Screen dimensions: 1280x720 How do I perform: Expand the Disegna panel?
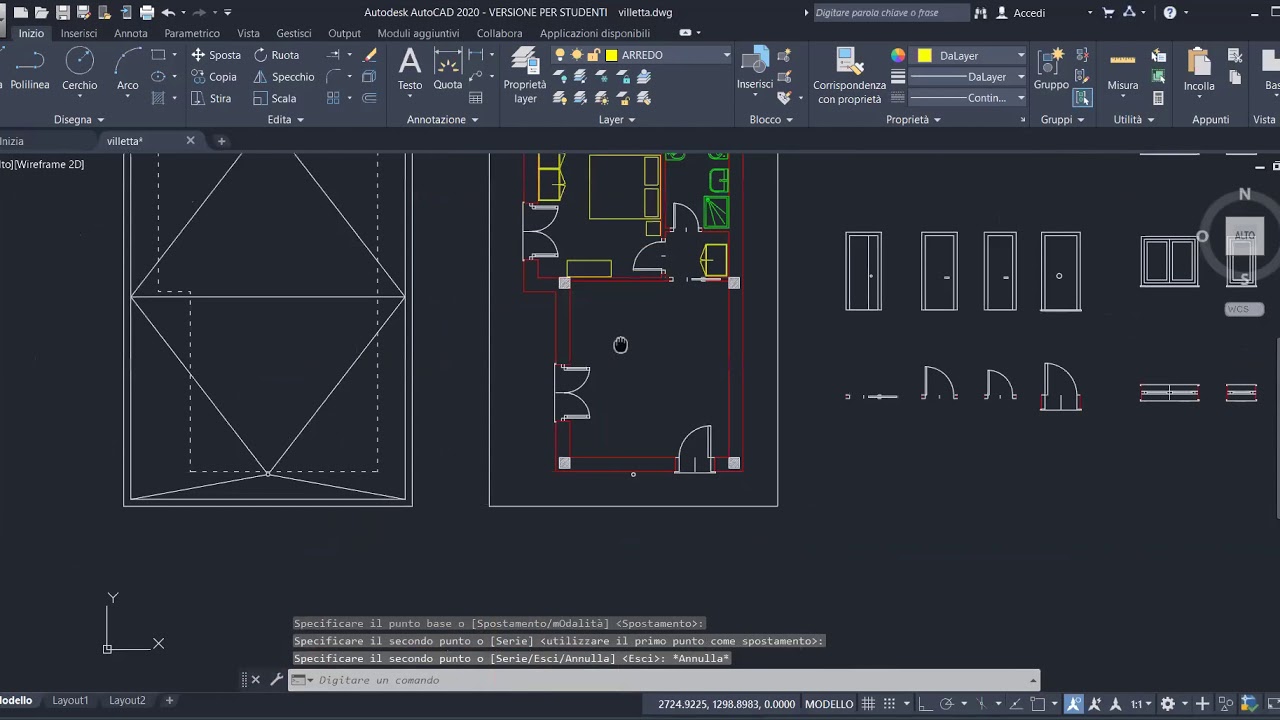click(x=80, y=120)
